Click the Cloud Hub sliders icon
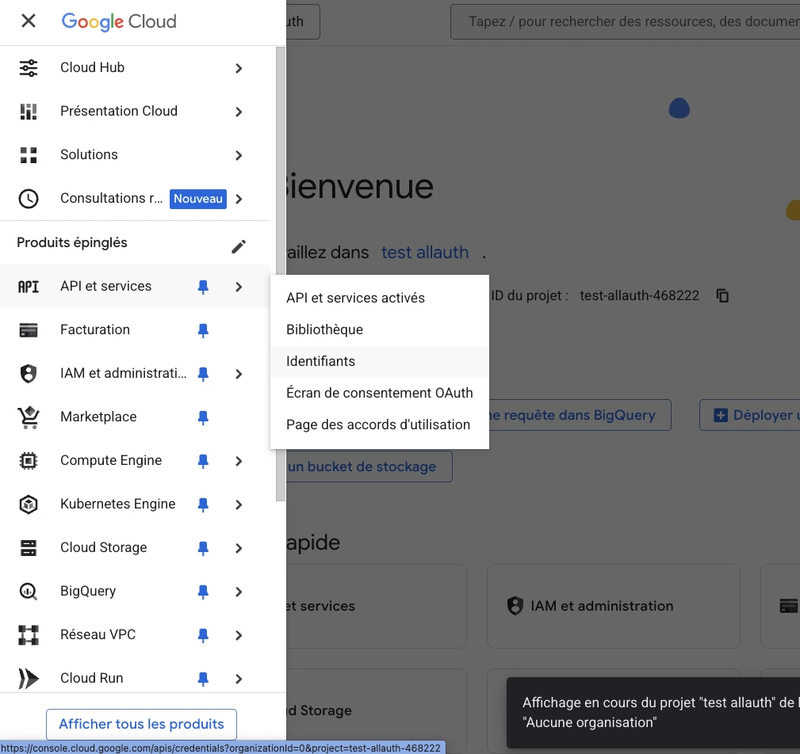Image resolution: width=800 pixels, height=754 pixels. [x=29, y=68]
